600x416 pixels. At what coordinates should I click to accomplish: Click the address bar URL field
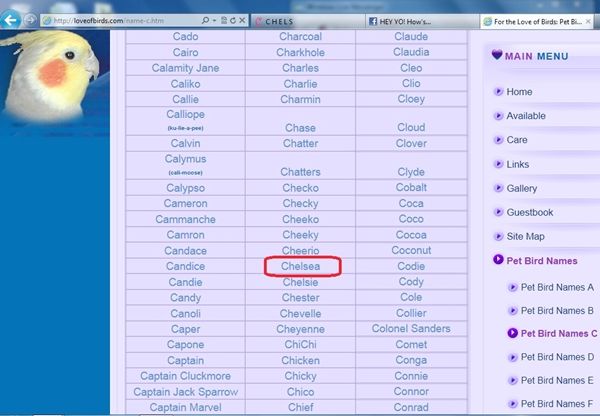pyautogui.click(x=120, y=20)
